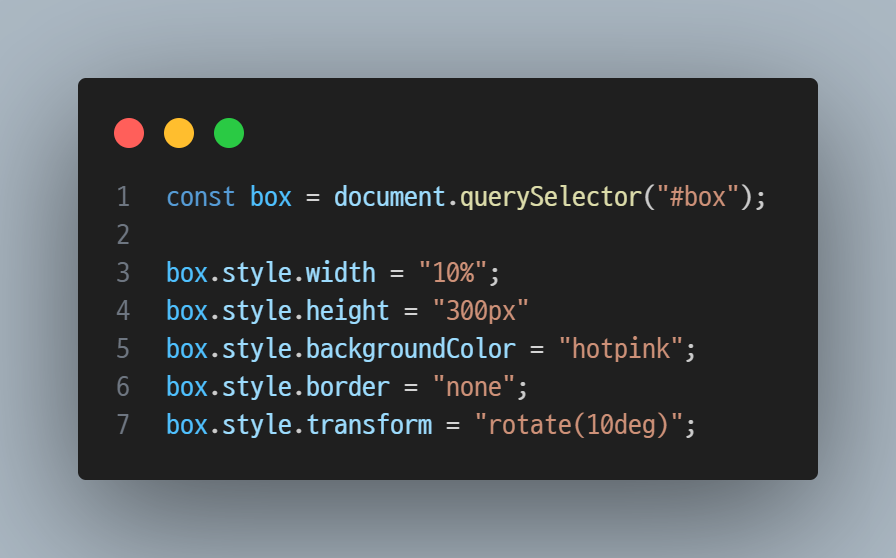Click the '"none"' border value
The height and width of the screenshot is (558, 896).
point(474,387)
